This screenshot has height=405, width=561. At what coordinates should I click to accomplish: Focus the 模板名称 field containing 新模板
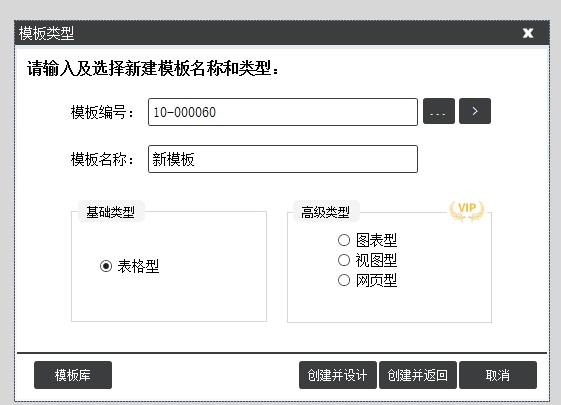click(283, 159)
